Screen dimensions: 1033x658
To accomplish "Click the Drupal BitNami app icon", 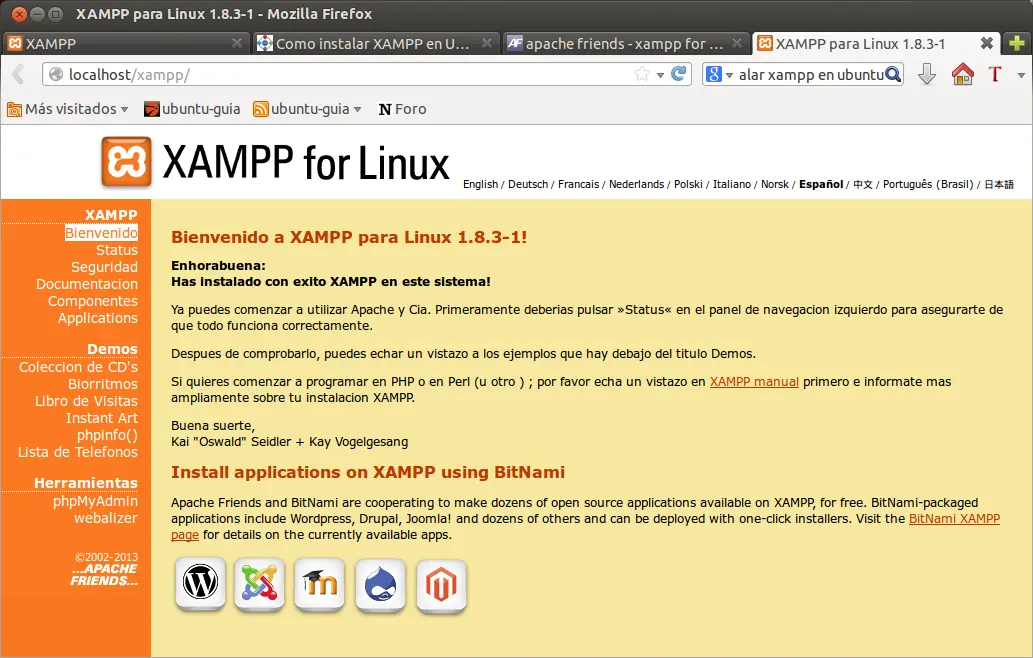I will [x=380, y=585].
